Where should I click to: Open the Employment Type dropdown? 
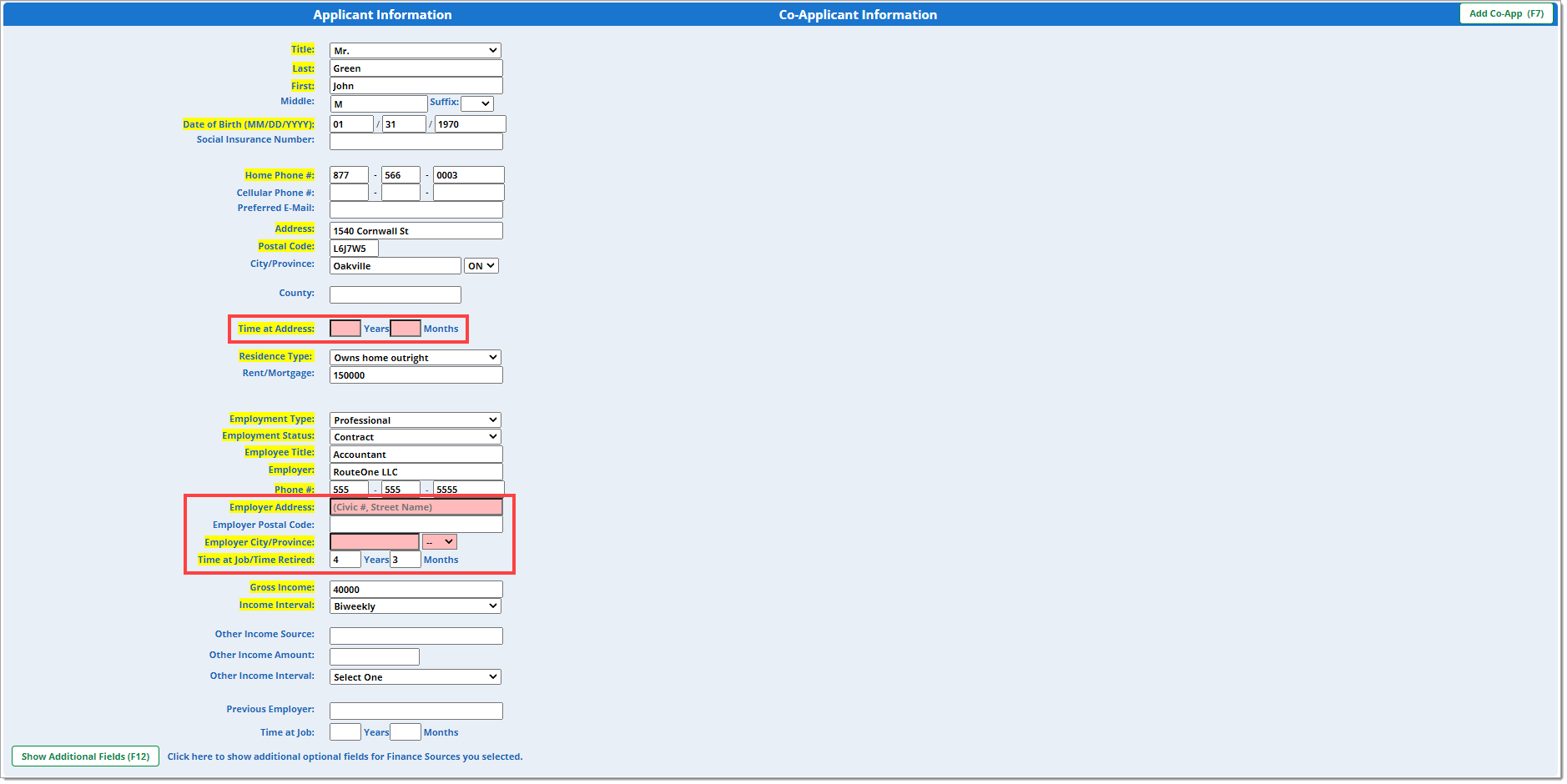pyautogui.click(x=415, y=420)
